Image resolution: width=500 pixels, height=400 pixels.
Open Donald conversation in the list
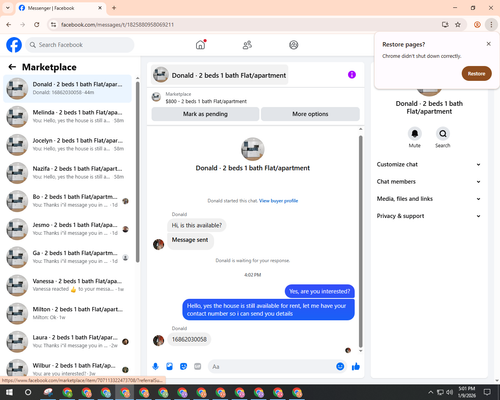click(x=68, y=88)
